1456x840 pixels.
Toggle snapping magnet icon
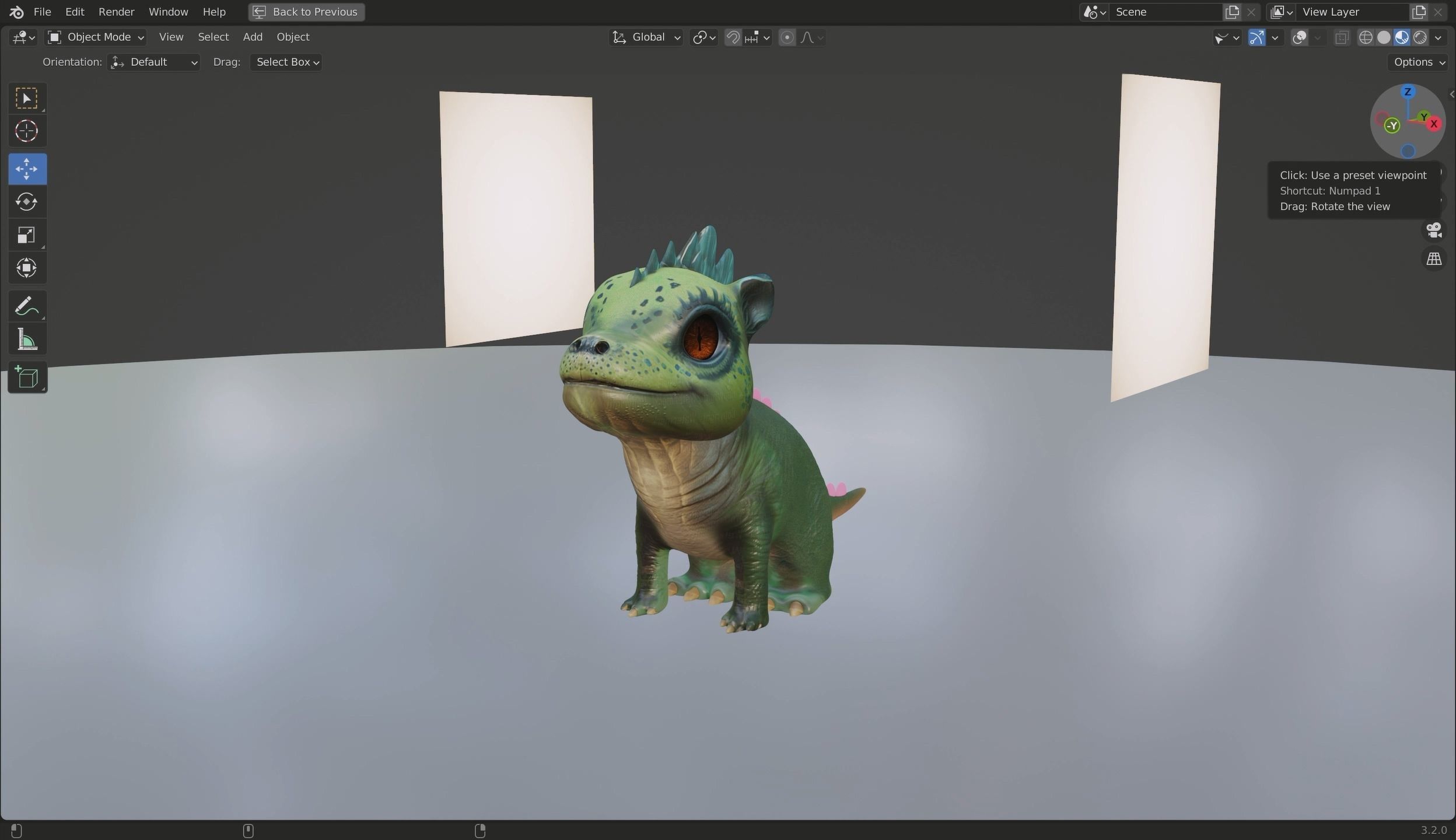(x=733, y=37)
